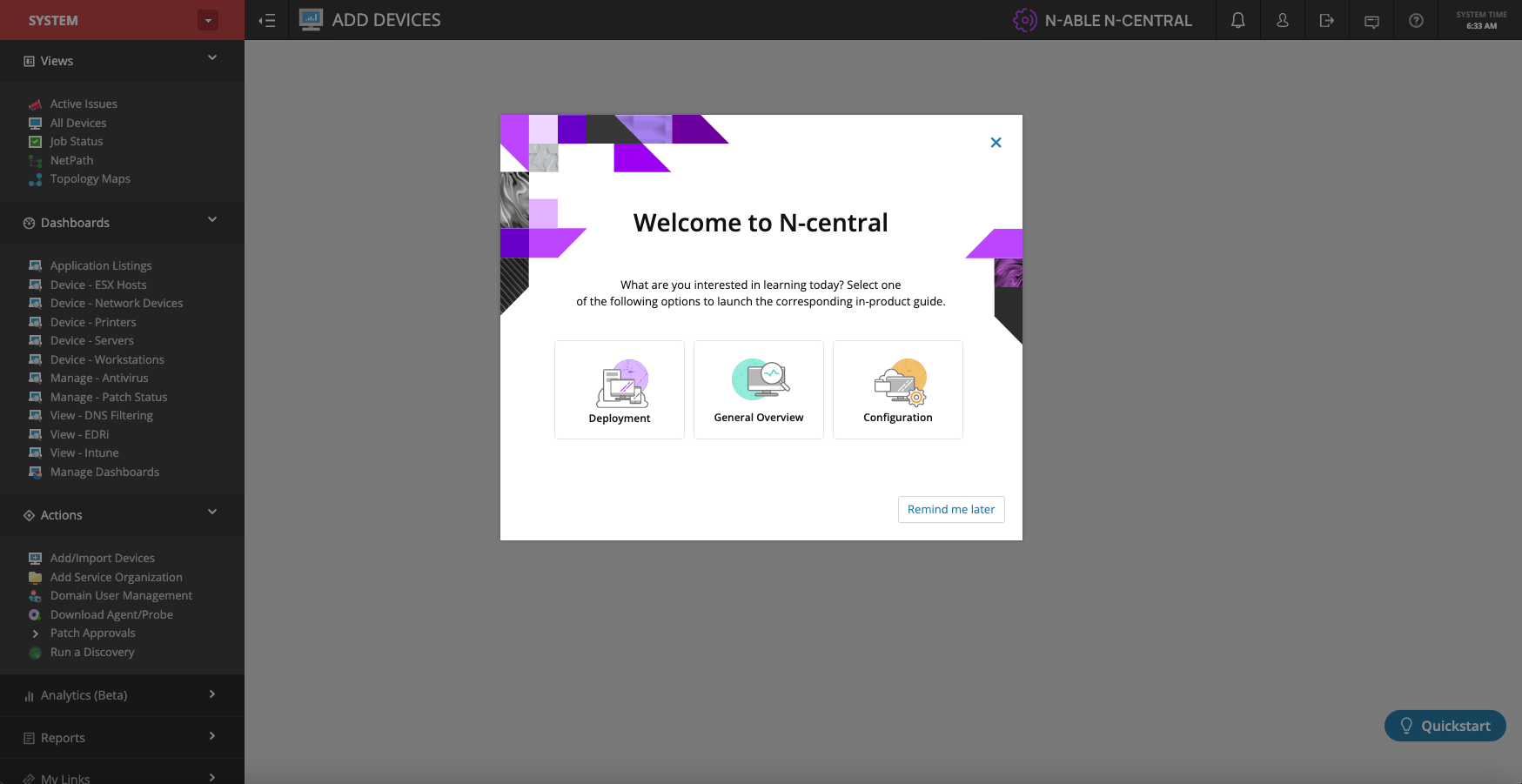
Task: Select the Configuration guide card
Action: 897,389
